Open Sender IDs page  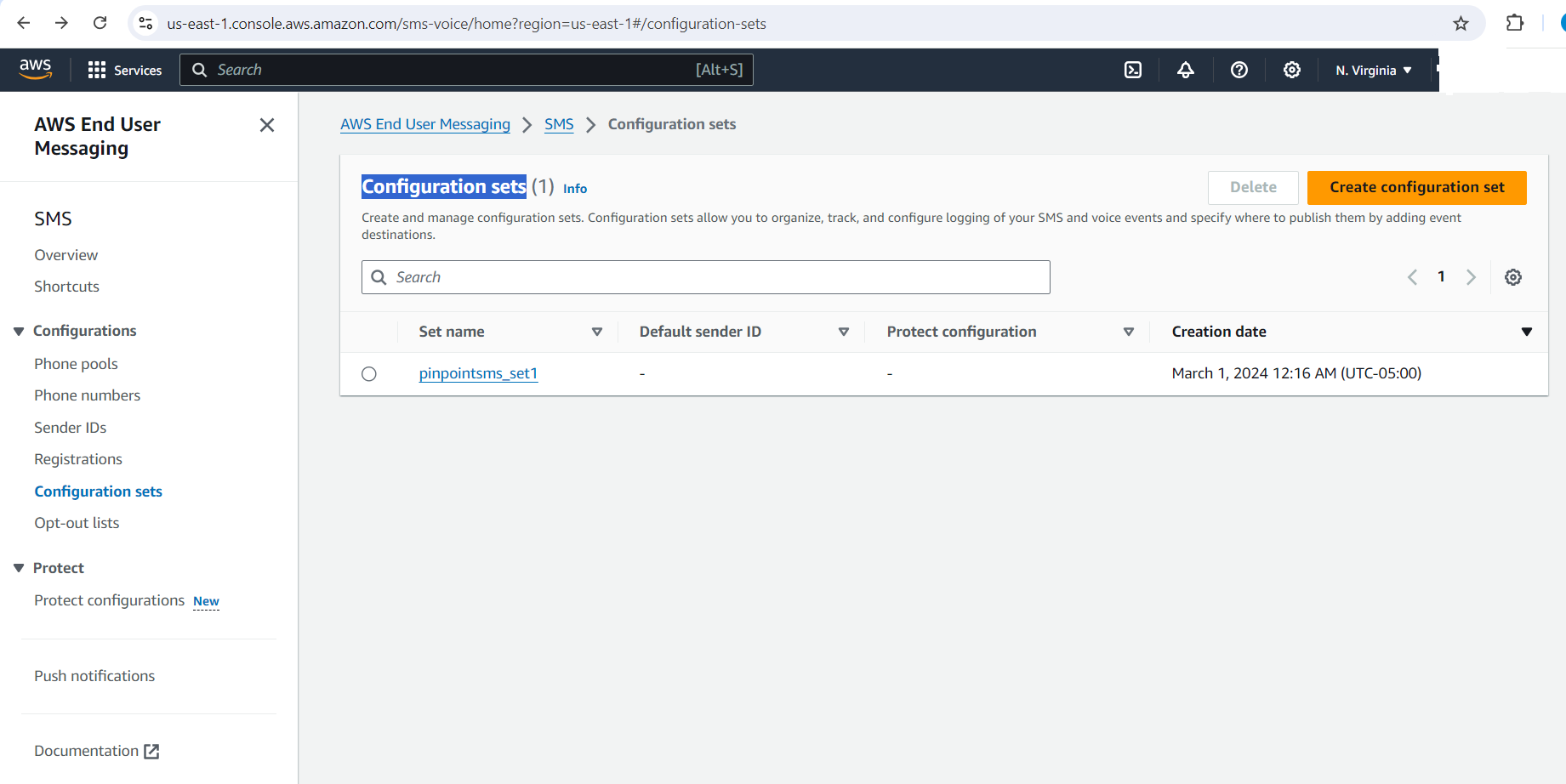pyautogui.click(x=70, y=428)
